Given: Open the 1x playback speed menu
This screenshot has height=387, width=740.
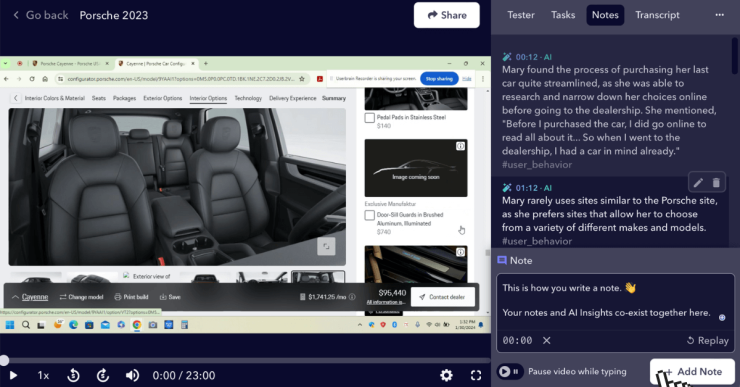Looking at the screenshot, I should (43, 375).
